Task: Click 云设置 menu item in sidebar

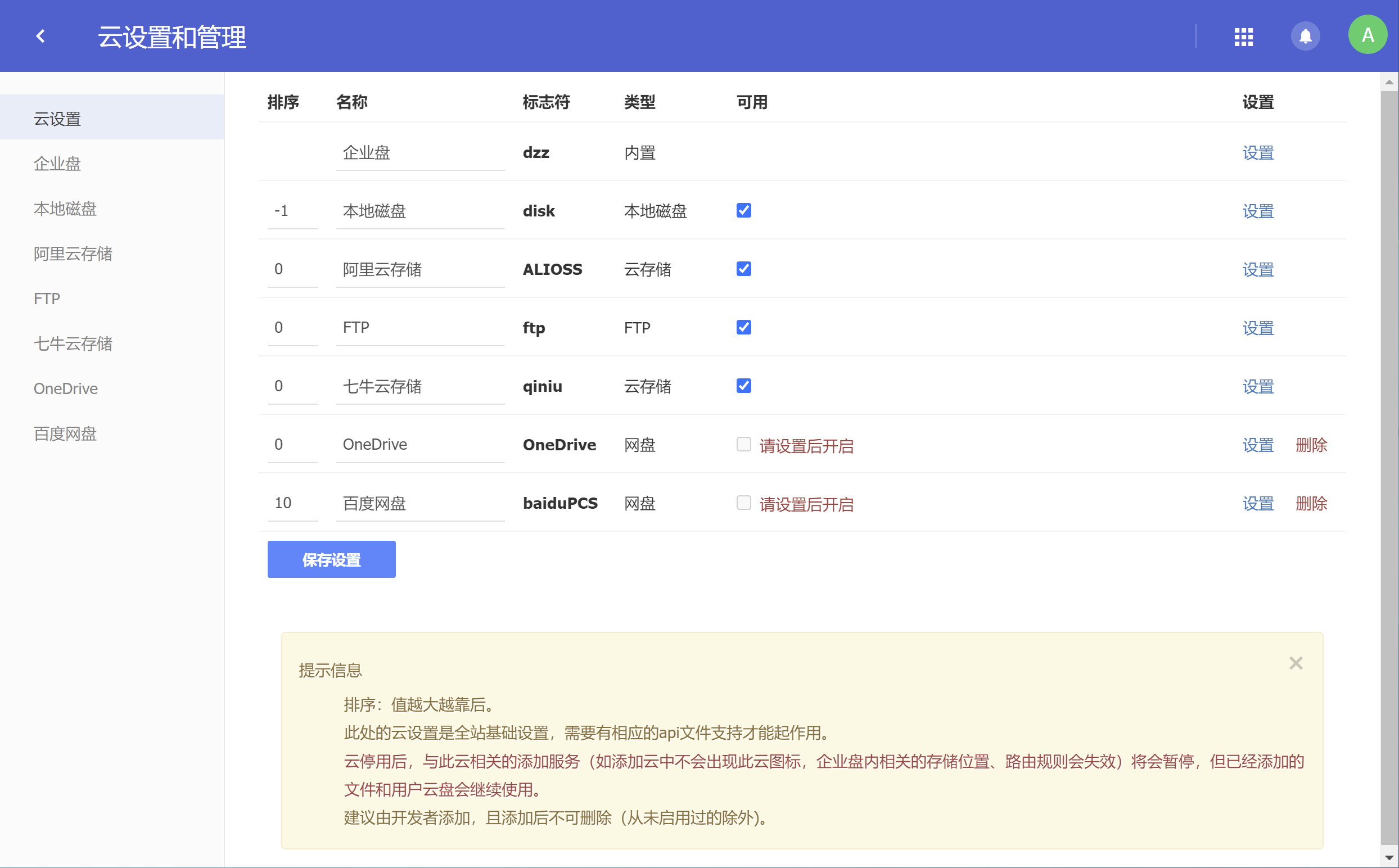Action: (x=57, y=118)
